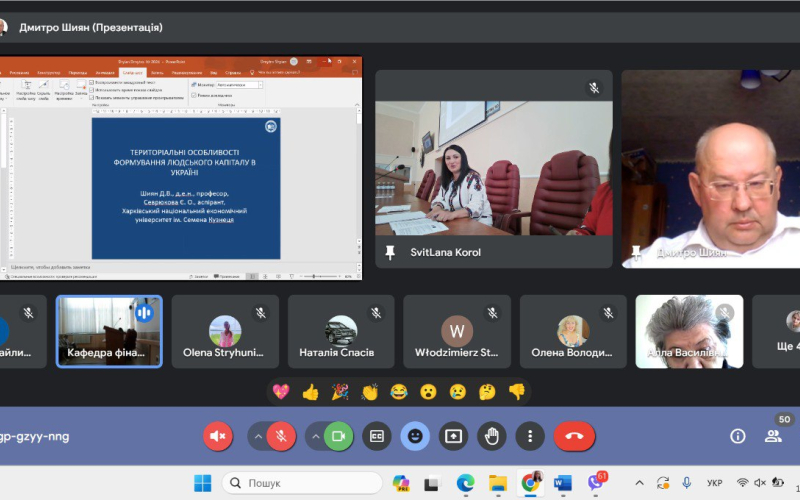
Task: Select Наталія Спасів participant tile
Action: point(341,332)
